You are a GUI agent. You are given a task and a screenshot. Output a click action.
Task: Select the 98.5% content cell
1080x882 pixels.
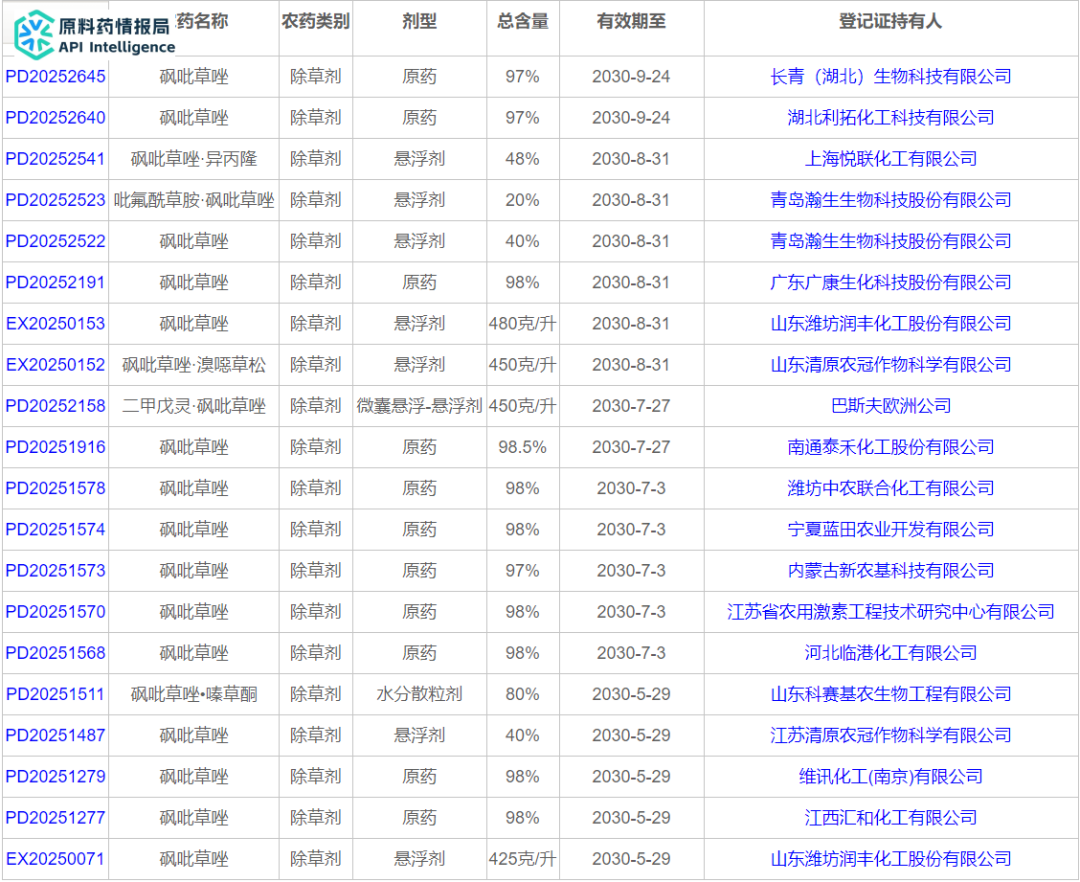(x=523, y=448)
